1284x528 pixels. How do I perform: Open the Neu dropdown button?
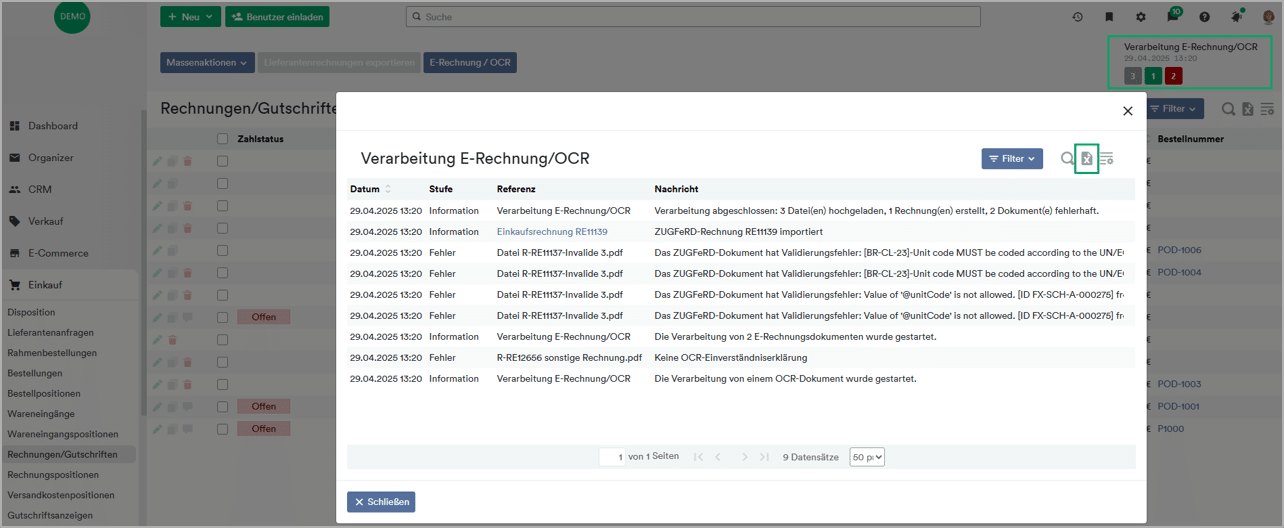tap(190, 17)
